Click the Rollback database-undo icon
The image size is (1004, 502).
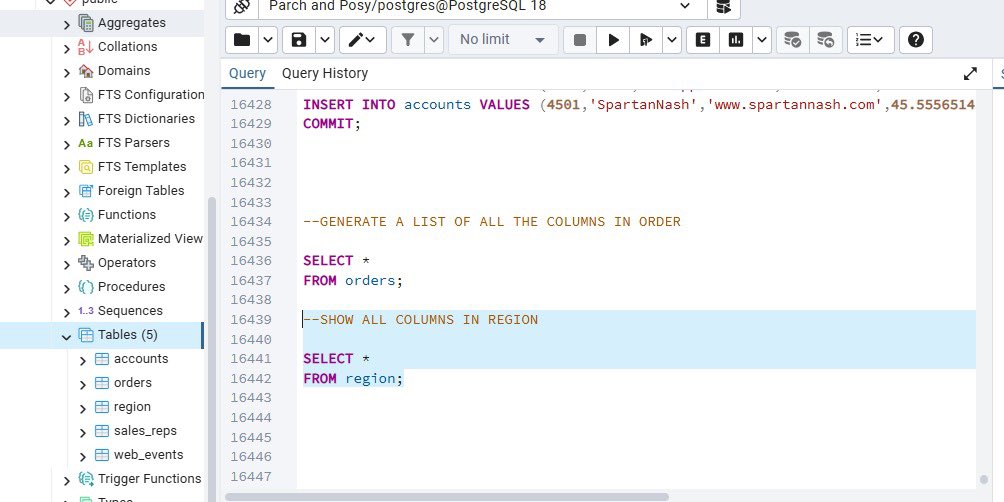pyautogui.click(x=825, y=40)
